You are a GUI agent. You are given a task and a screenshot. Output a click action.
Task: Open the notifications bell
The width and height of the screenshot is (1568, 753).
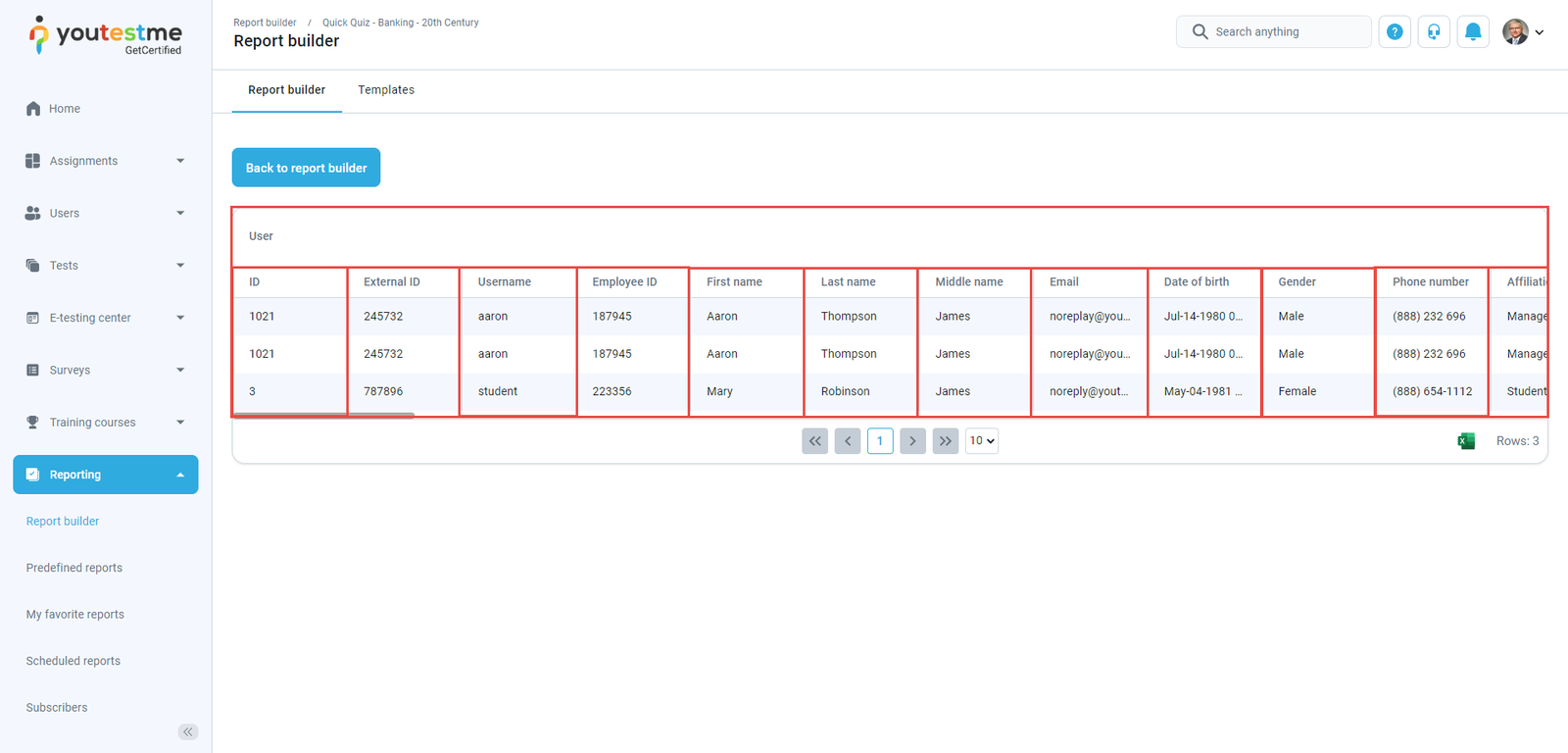[1473, 32]
